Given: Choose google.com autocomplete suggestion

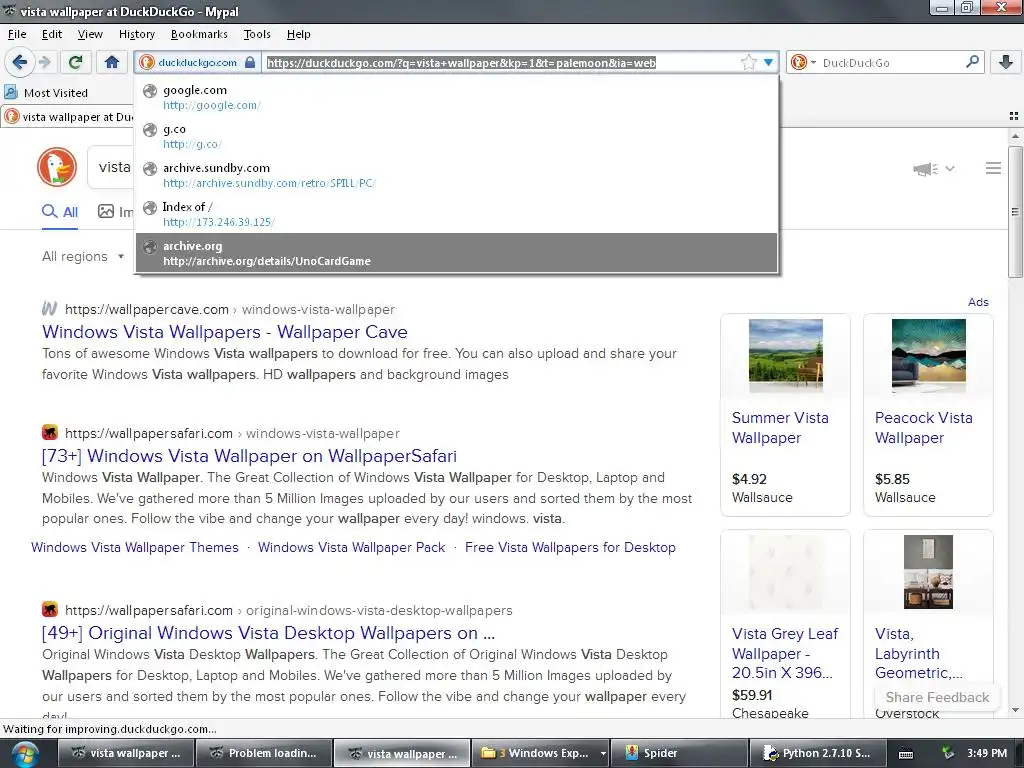Looking at the screenshot, I should (456, 97).
